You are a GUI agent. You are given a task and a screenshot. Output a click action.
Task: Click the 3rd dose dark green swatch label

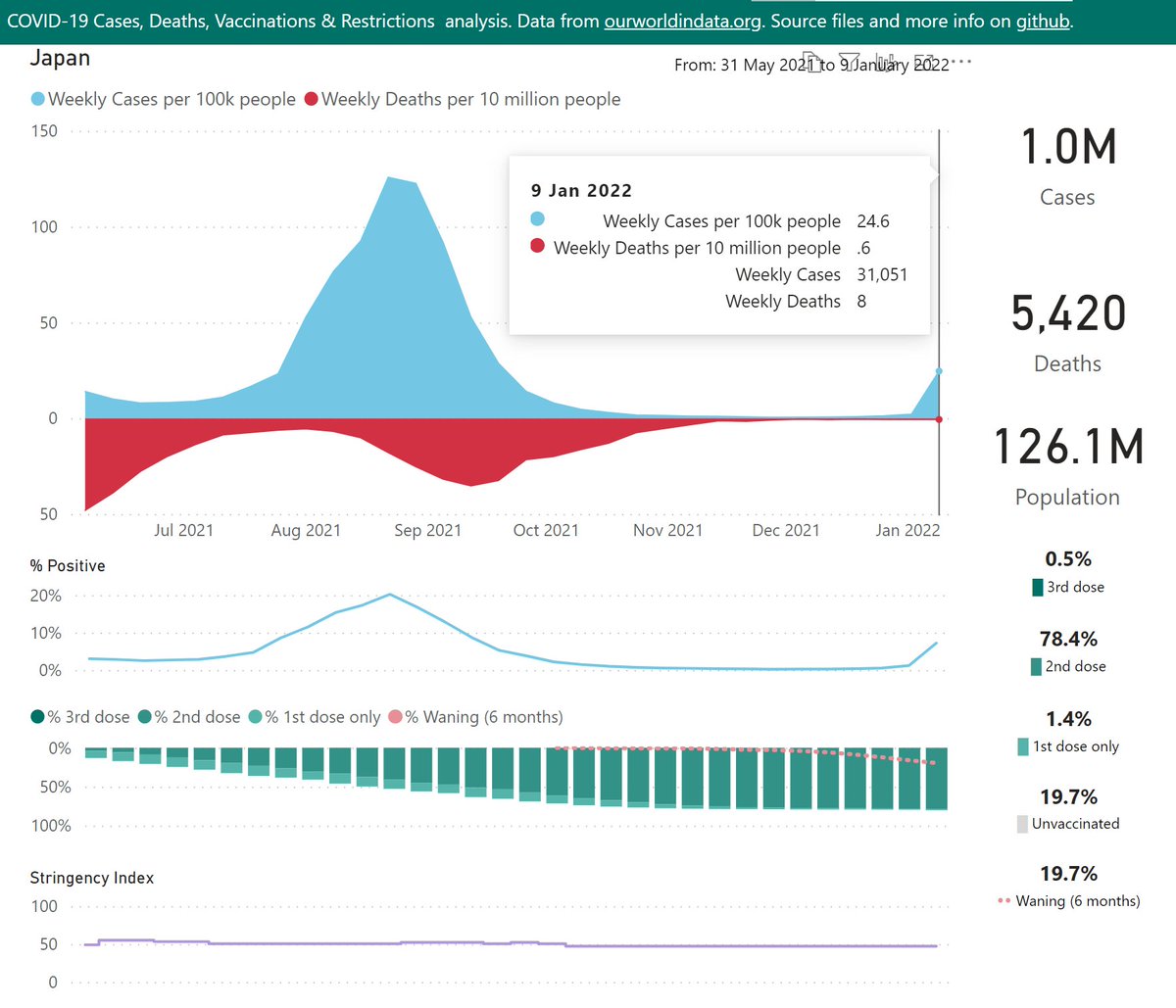pos(1068,587)
